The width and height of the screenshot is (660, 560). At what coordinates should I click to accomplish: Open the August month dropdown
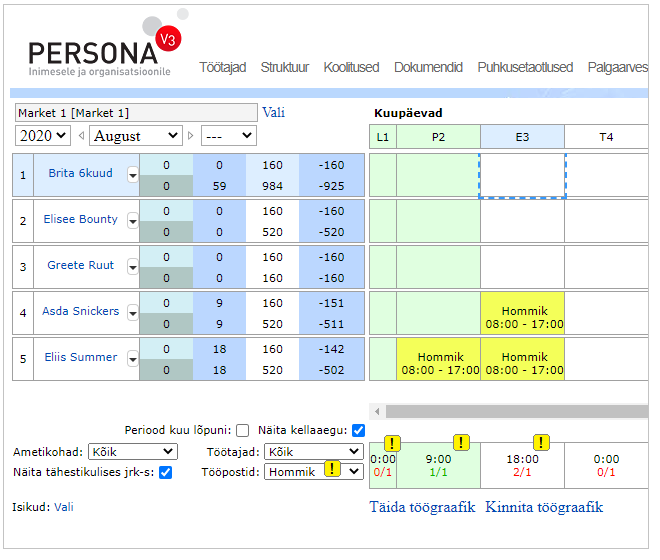[135, 136]
